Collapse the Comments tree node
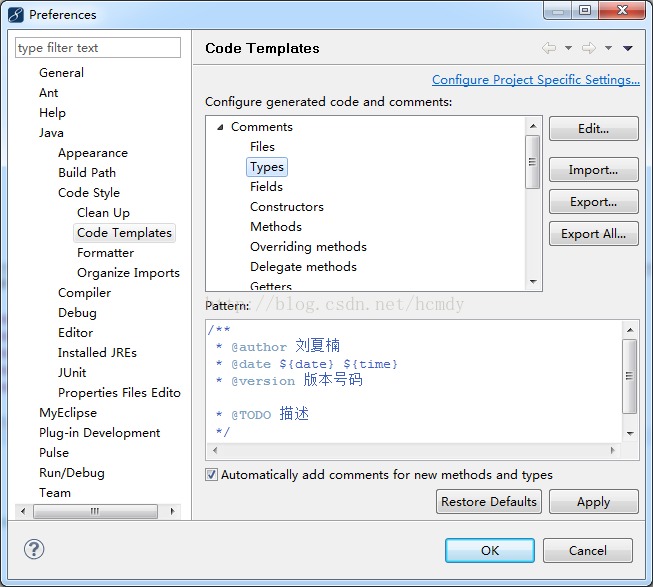 (220, 127)
